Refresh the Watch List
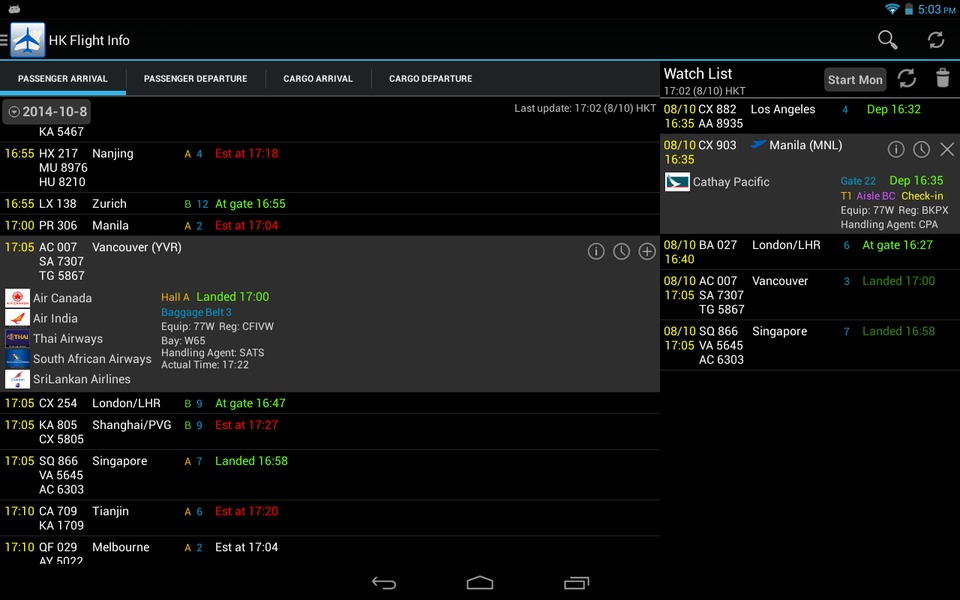Viewport: 960px width, 600px height. pyautogui.click(x=907, y=78)
